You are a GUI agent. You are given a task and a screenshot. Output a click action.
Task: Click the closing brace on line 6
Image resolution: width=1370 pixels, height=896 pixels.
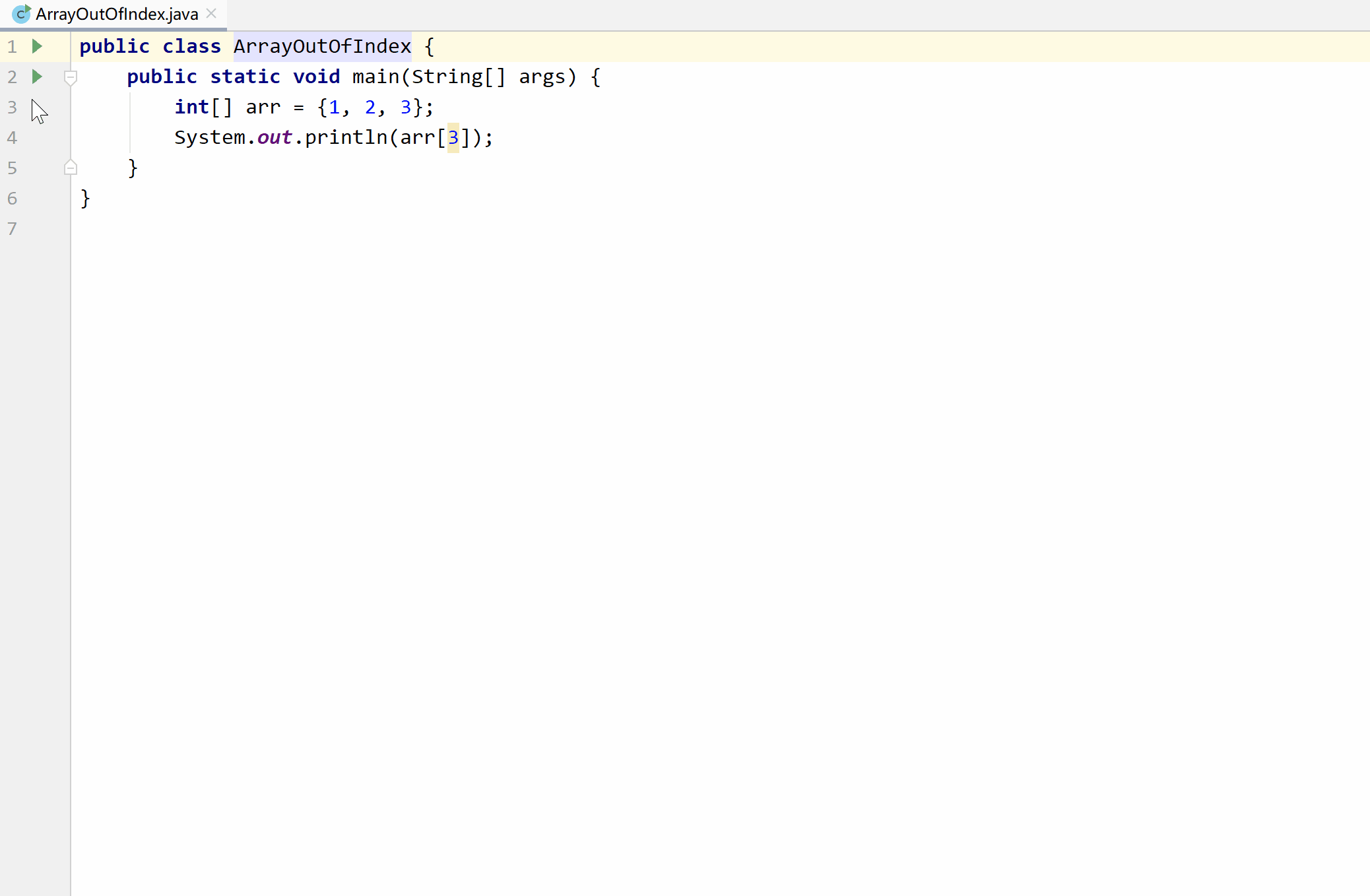tap(85, 198)
